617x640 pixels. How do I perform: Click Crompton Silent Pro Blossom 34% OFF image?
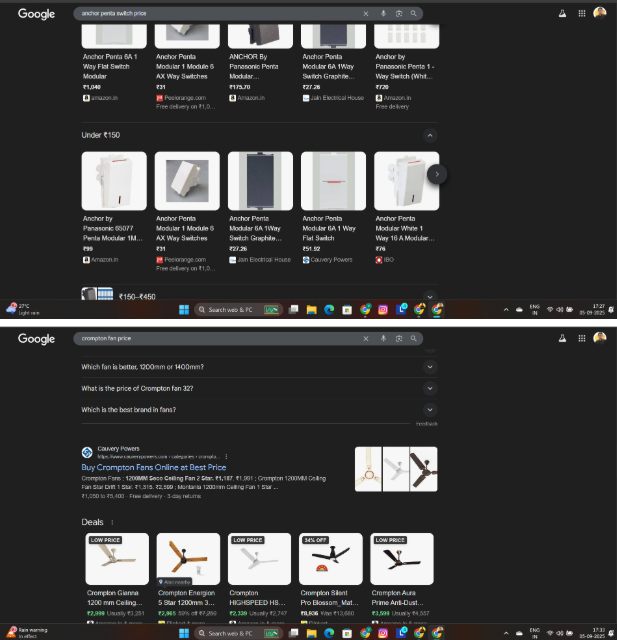pyautogui.click(x=331, y=559)
